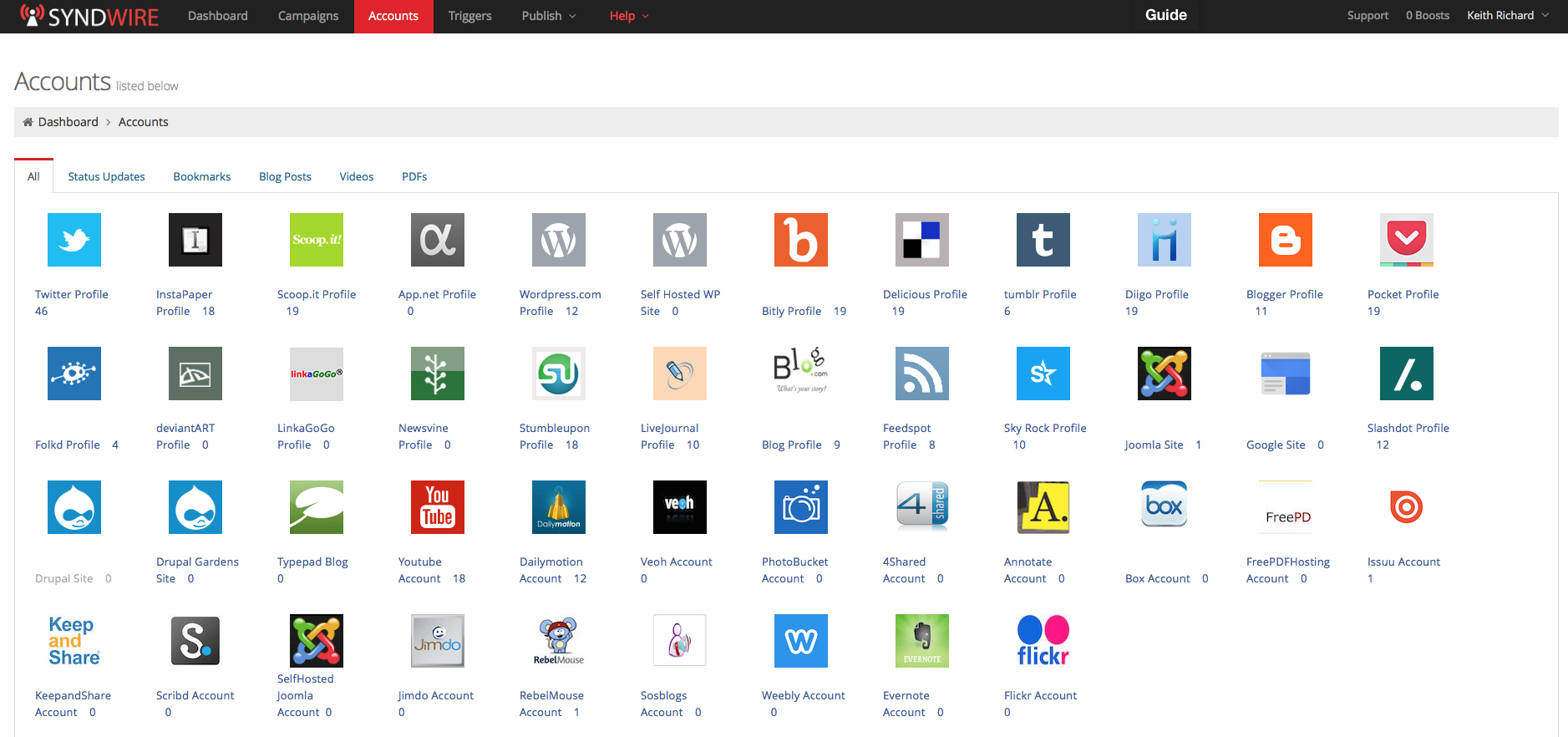Expand the Publish dropdown menu

(x=549, y=16)
